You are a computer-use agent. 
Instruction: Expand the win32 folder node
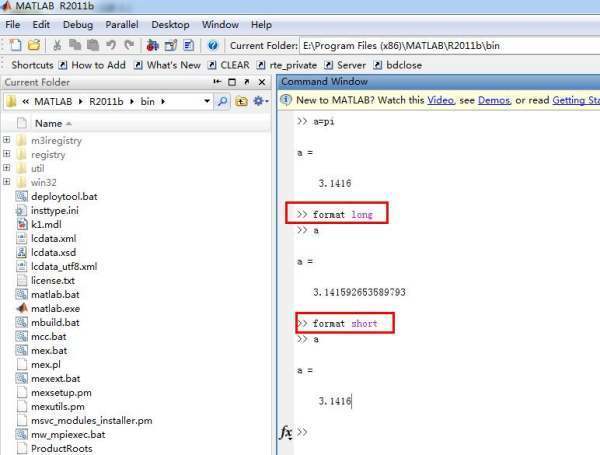coord(7,182)
